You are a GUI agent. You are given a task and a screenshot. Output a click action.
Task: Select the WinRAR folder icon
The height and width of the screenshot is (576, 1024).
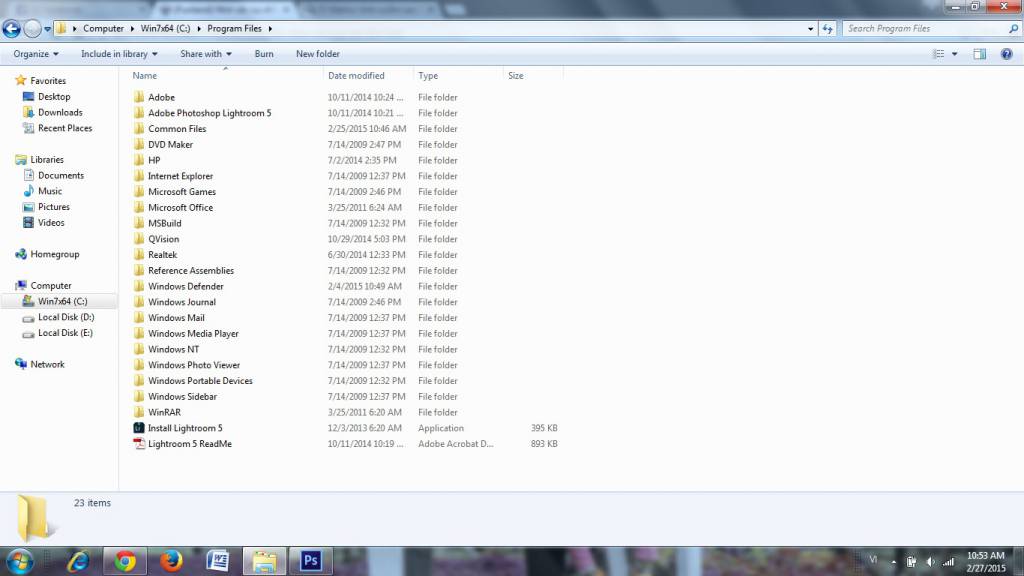[x=138, y=412]
